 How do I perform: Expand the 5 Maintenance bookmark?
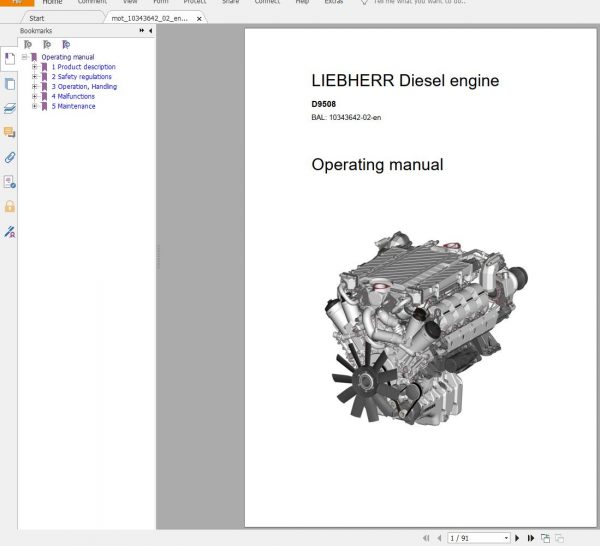34,106
